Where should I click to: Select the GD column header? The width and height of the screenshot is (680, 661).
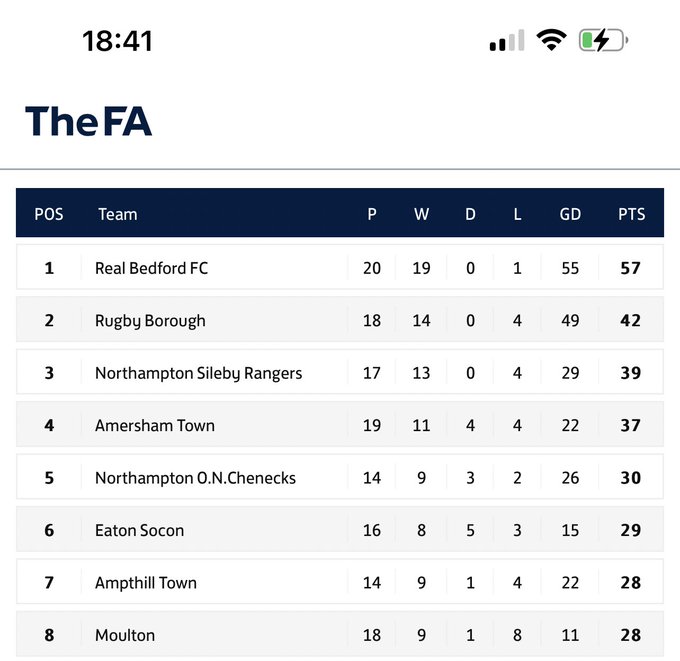coord(570,214)
